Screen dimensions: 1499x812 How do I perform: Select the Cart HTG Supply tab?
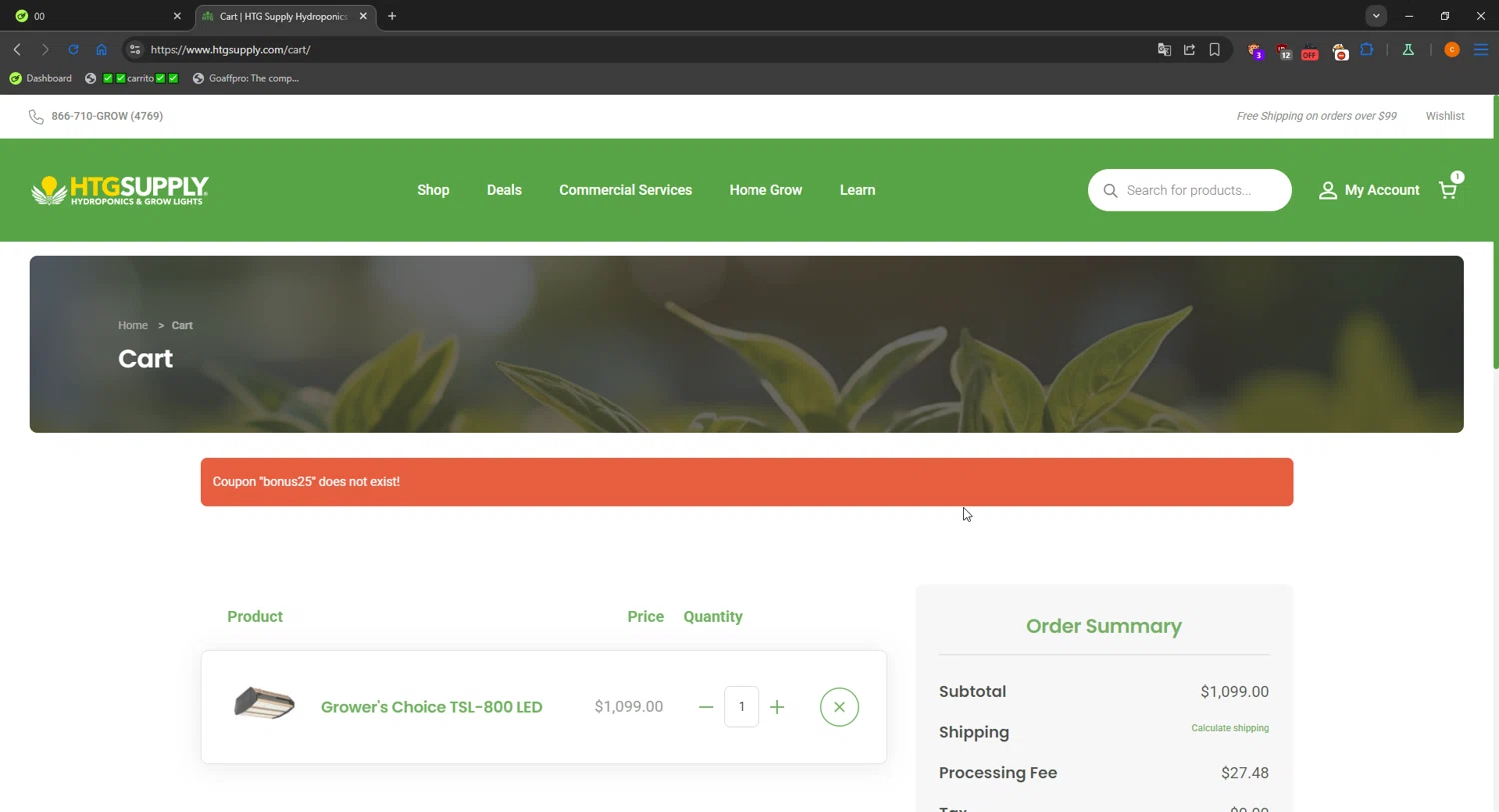pos(285,16)
